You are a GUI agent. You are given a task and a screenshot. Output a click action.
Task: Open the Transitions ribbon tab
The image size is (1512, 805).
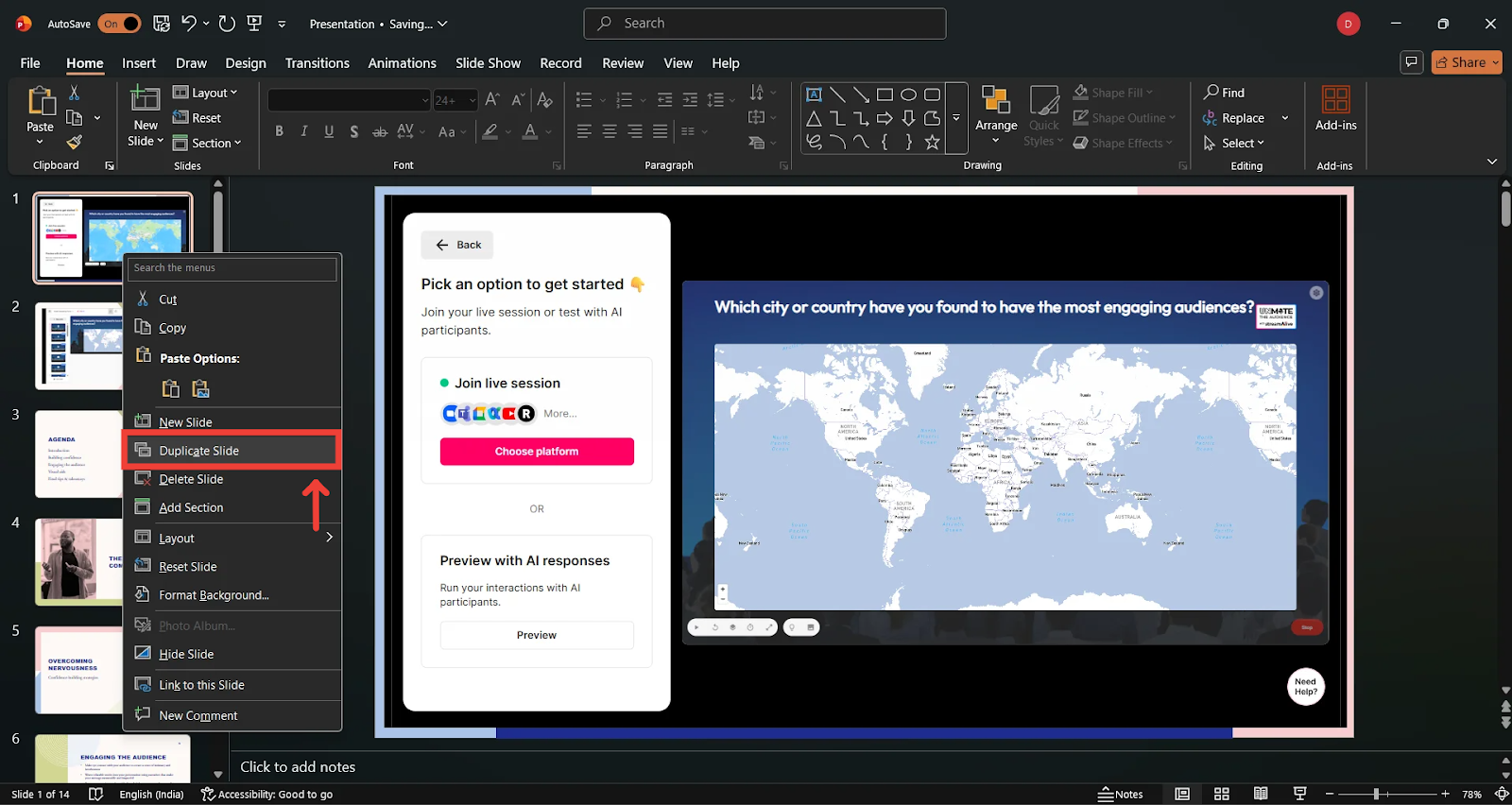(317, 63)
